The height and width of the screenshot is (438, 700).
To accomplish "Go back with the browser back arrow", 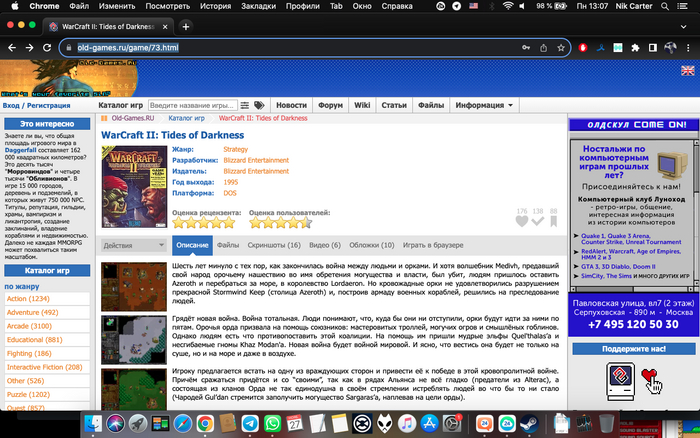I will click(12, 48).
